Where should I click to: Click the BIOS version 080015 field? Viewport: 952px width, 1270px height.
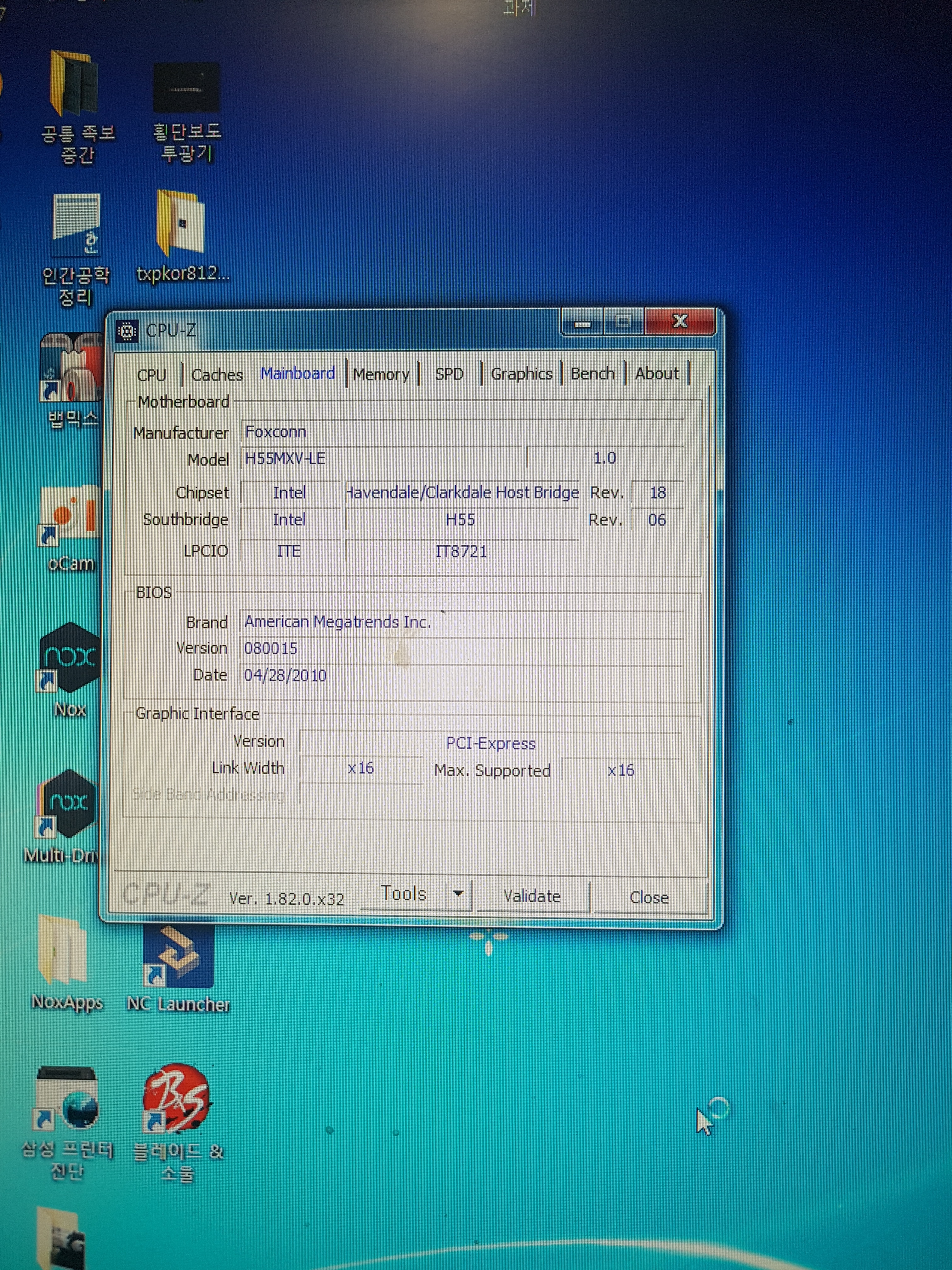pos(461,649)
